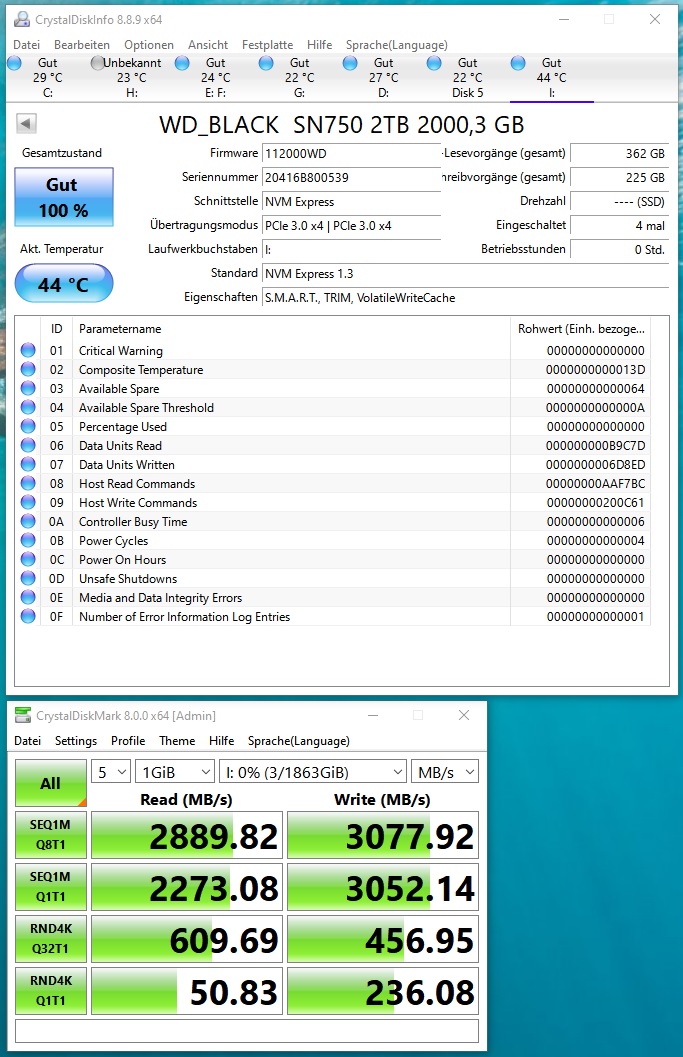Click the empty comment field in CrystalDiskMark
This screenshot has height=1057, width=683.
pos(247,1031)
